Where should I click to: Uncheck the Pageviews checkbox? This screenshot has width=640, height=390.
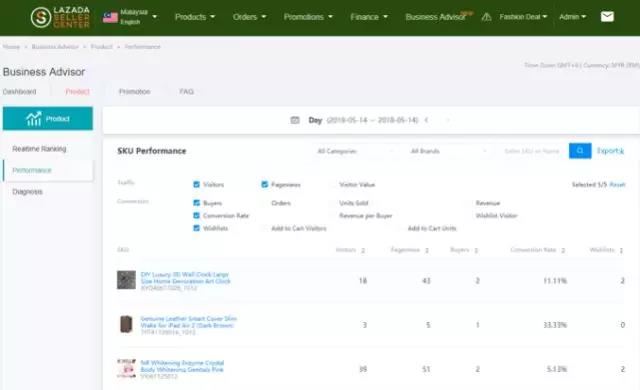(x=264, y=184)
